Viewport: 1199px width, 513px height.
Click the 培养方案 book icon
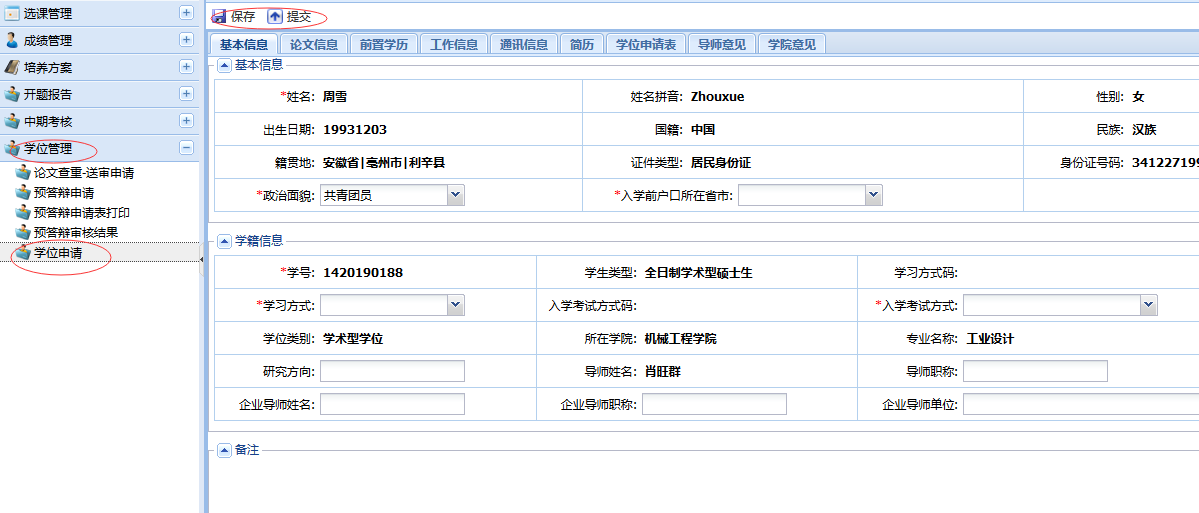tap(12, 68)
